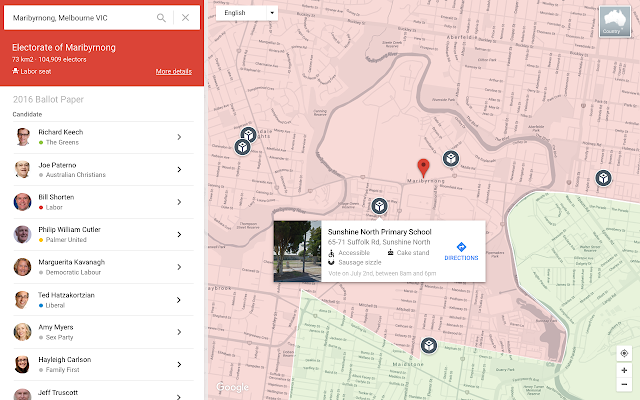Click Joe Paterno's profile photo
This screenshot has height=400, width=640.
22,169
